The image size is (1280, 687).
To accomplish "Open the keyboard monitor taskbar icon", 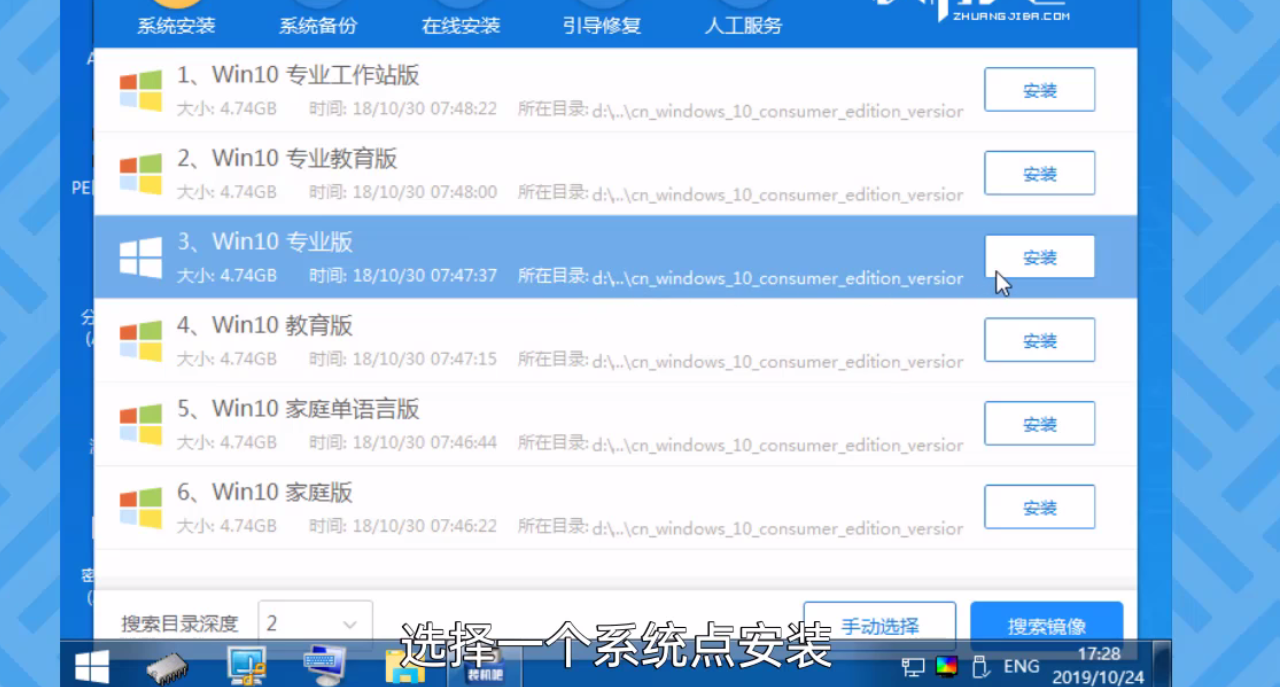I will [324, 666].
